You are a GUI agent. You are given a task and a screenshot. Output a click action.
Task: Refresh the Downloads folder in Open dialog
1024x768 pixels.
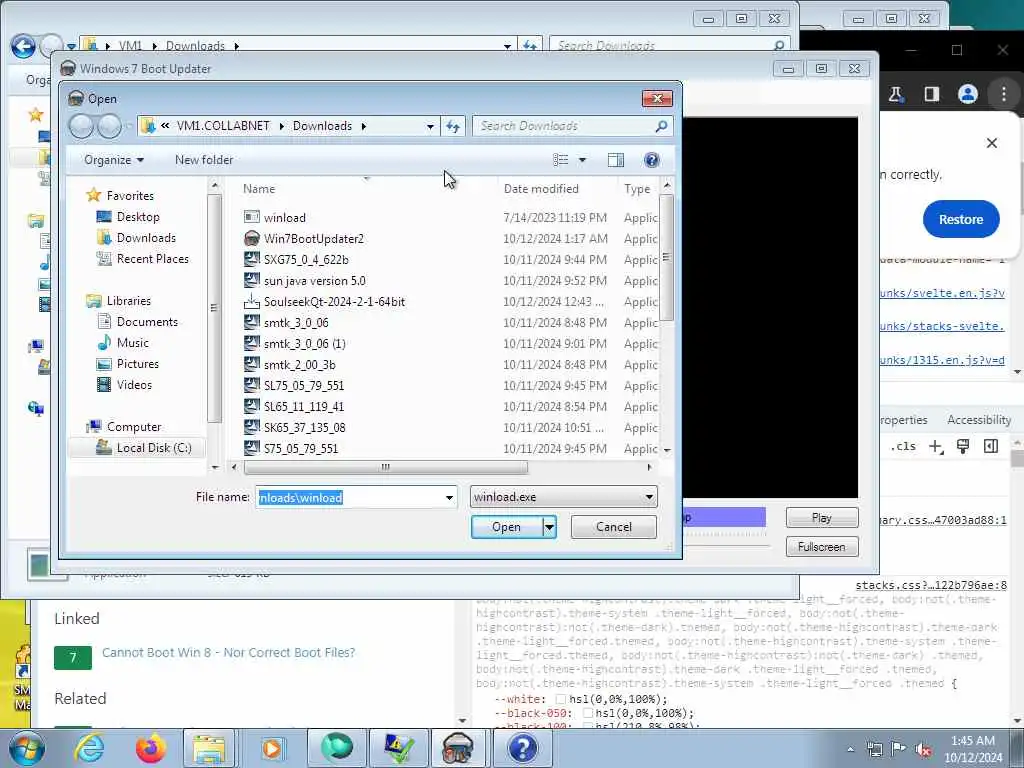point(453,126)
